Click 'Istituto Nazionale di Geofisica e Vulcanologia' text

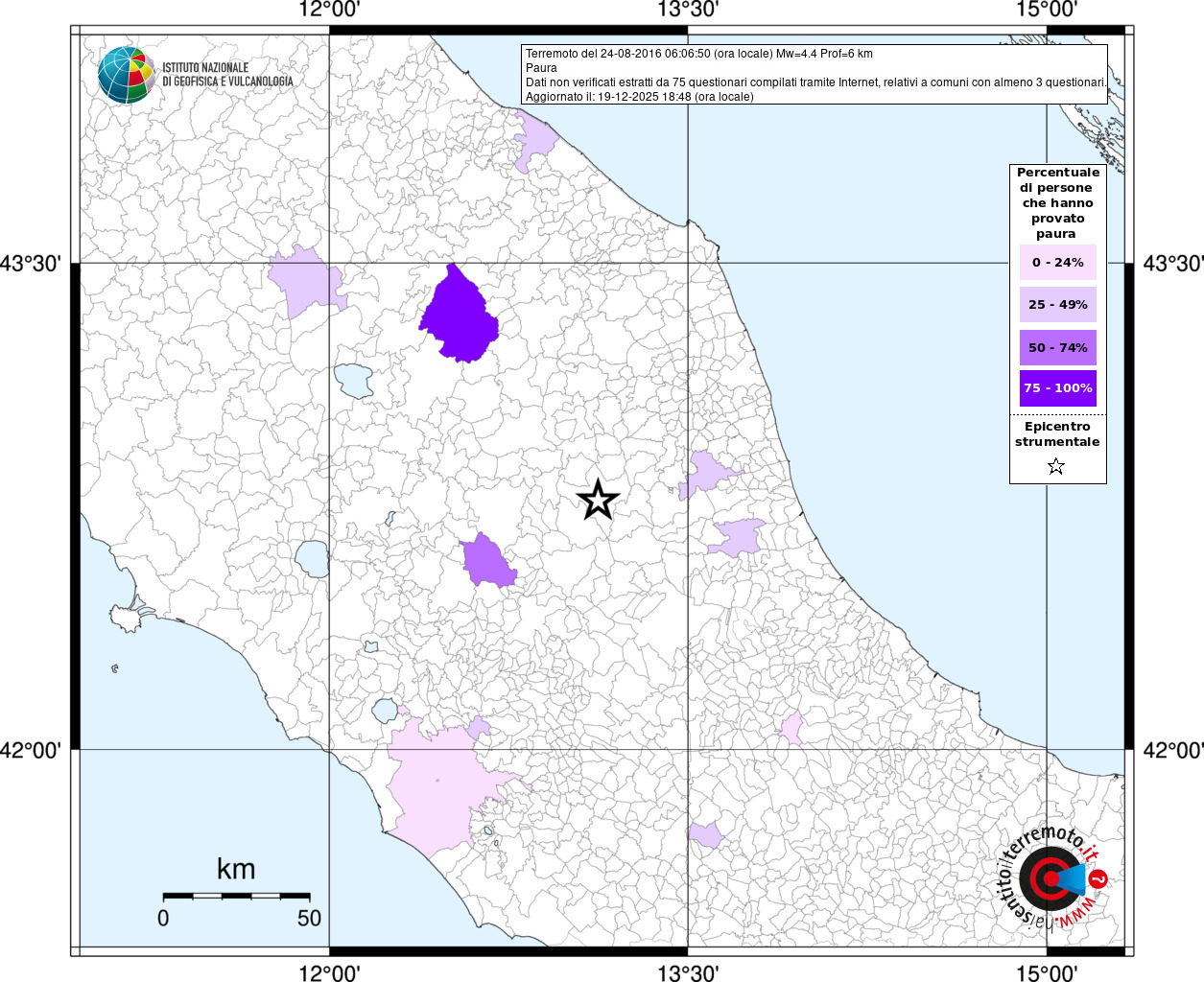click(x=227, y=75)
